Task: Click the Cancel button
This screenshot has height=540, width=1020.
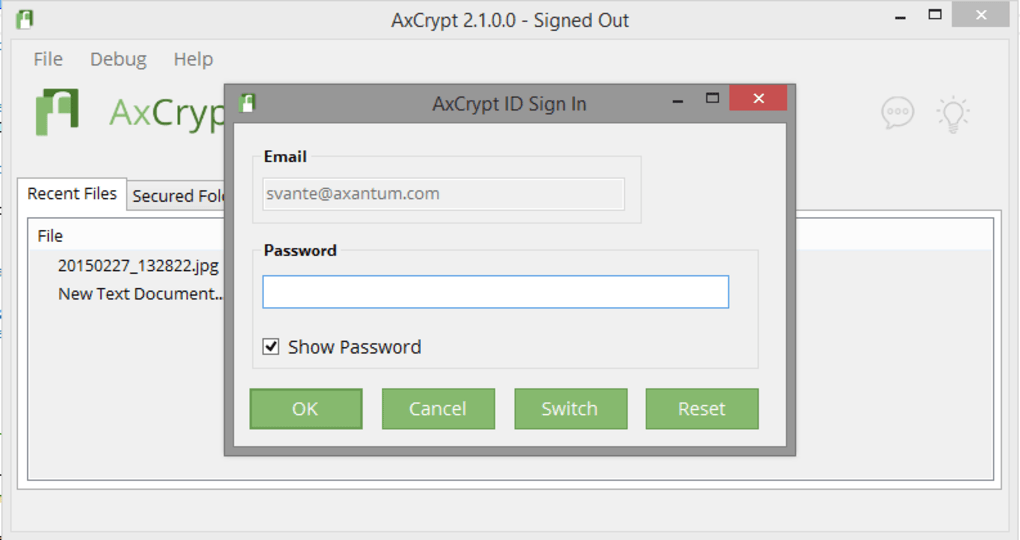Action: click(438, 409)
